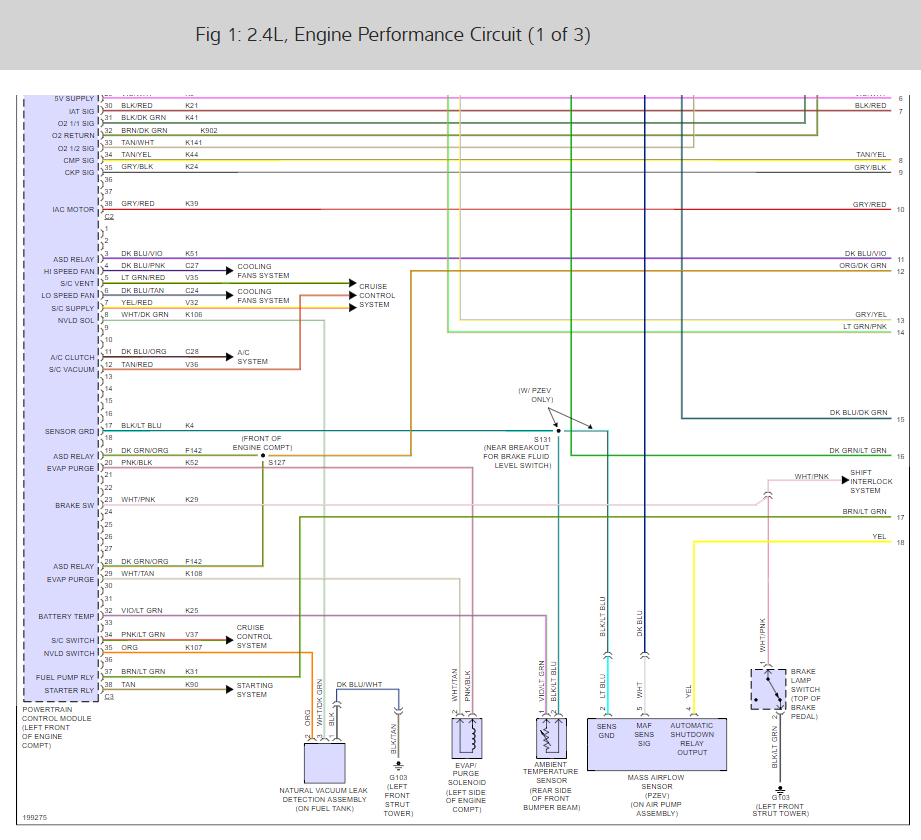
Task: Click the 'A/C CLUTCH' pin label
Action: [72, 358]
